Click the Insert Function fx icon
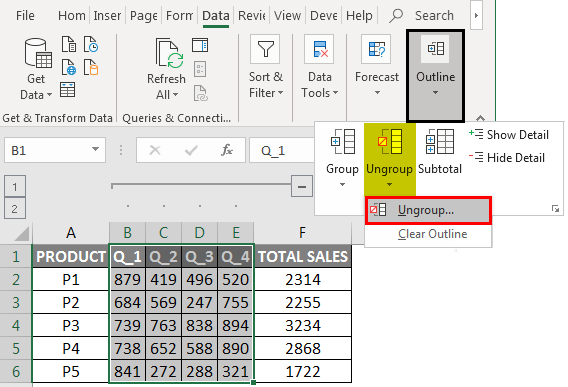This screenshot has height=387, width=568. tap(227, 150)
